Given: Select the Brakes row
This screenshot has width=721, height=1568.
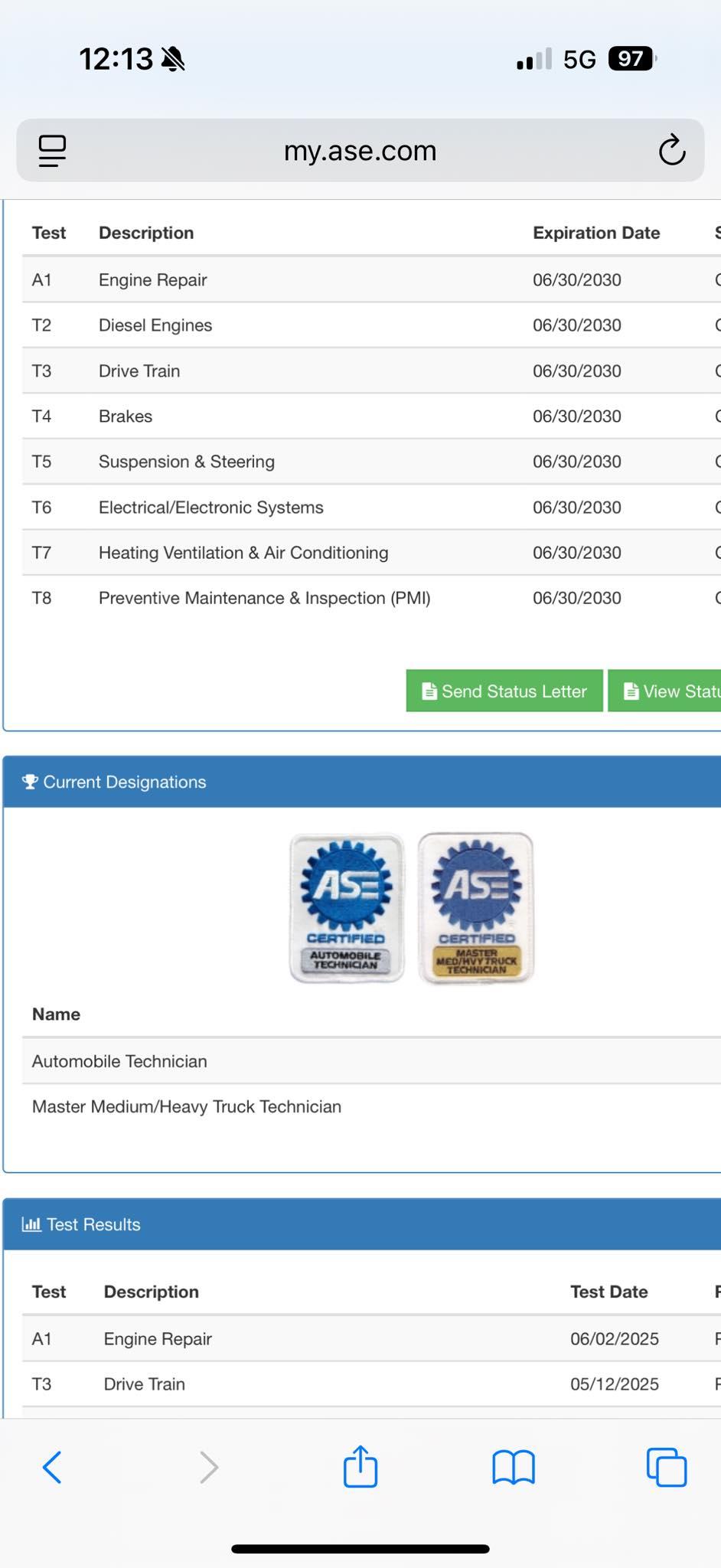Looking at the screenshot, I should point(371,416).
